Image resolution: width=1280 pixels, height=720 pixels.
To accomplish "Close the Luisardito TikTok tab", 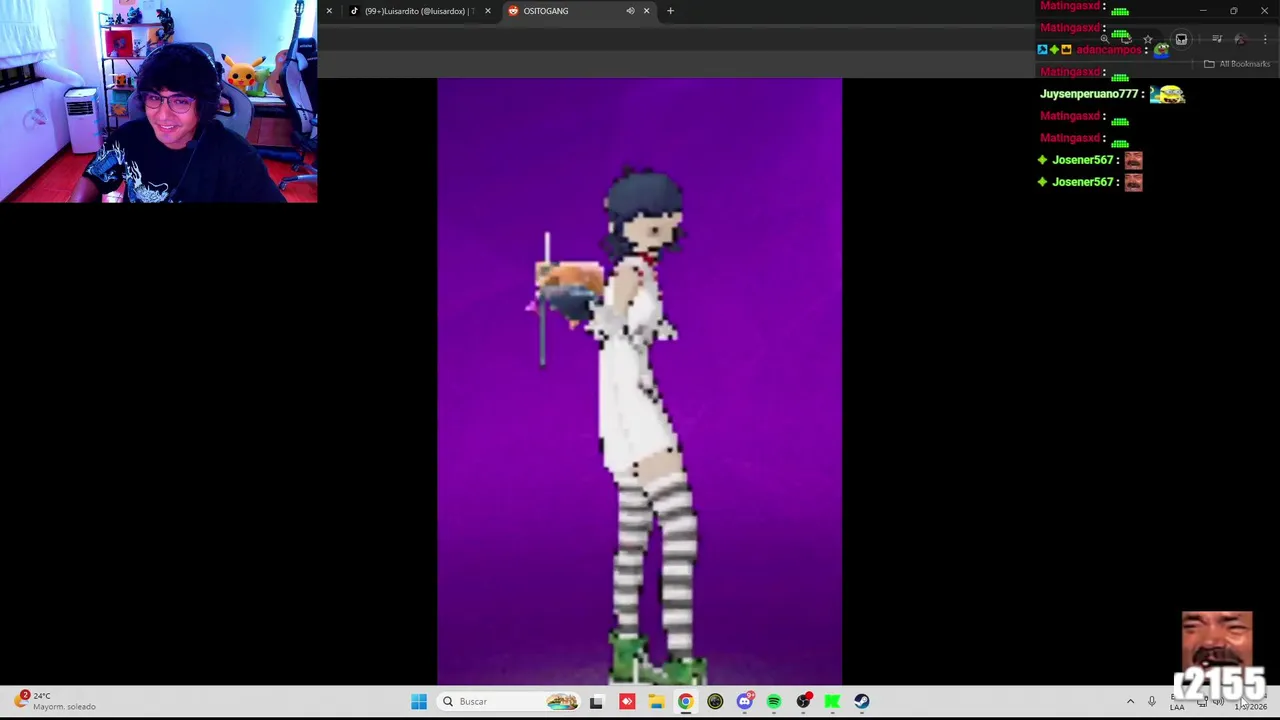I will point(488,11).
